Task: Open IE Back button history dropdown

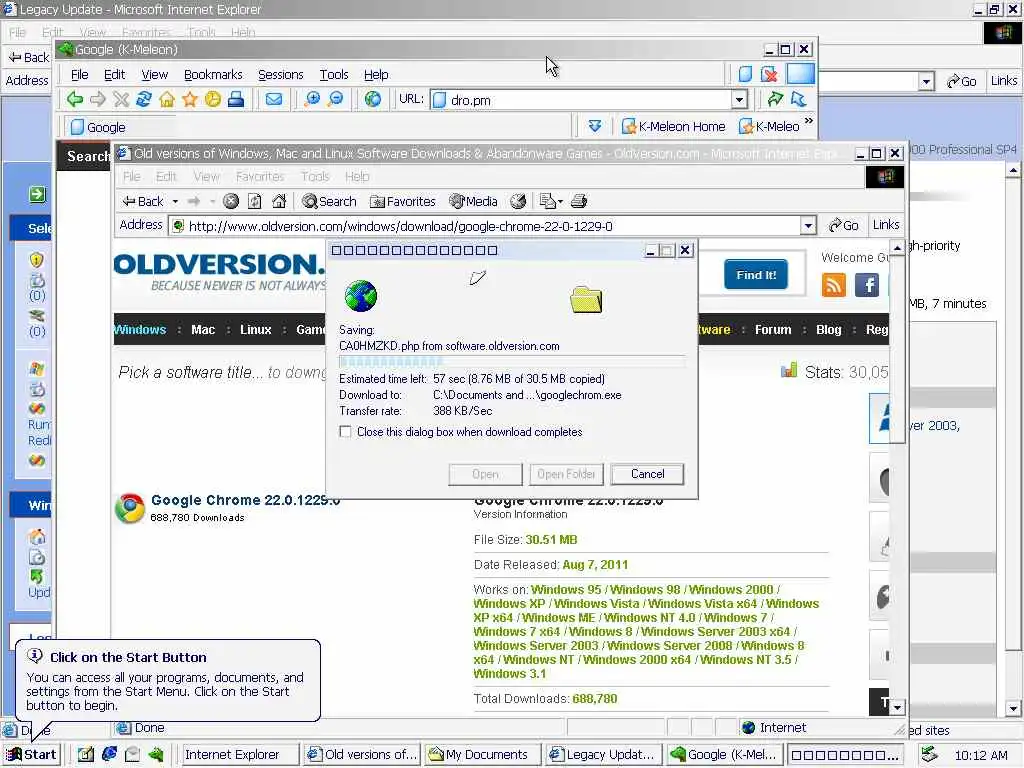Action: coord(175,202)
